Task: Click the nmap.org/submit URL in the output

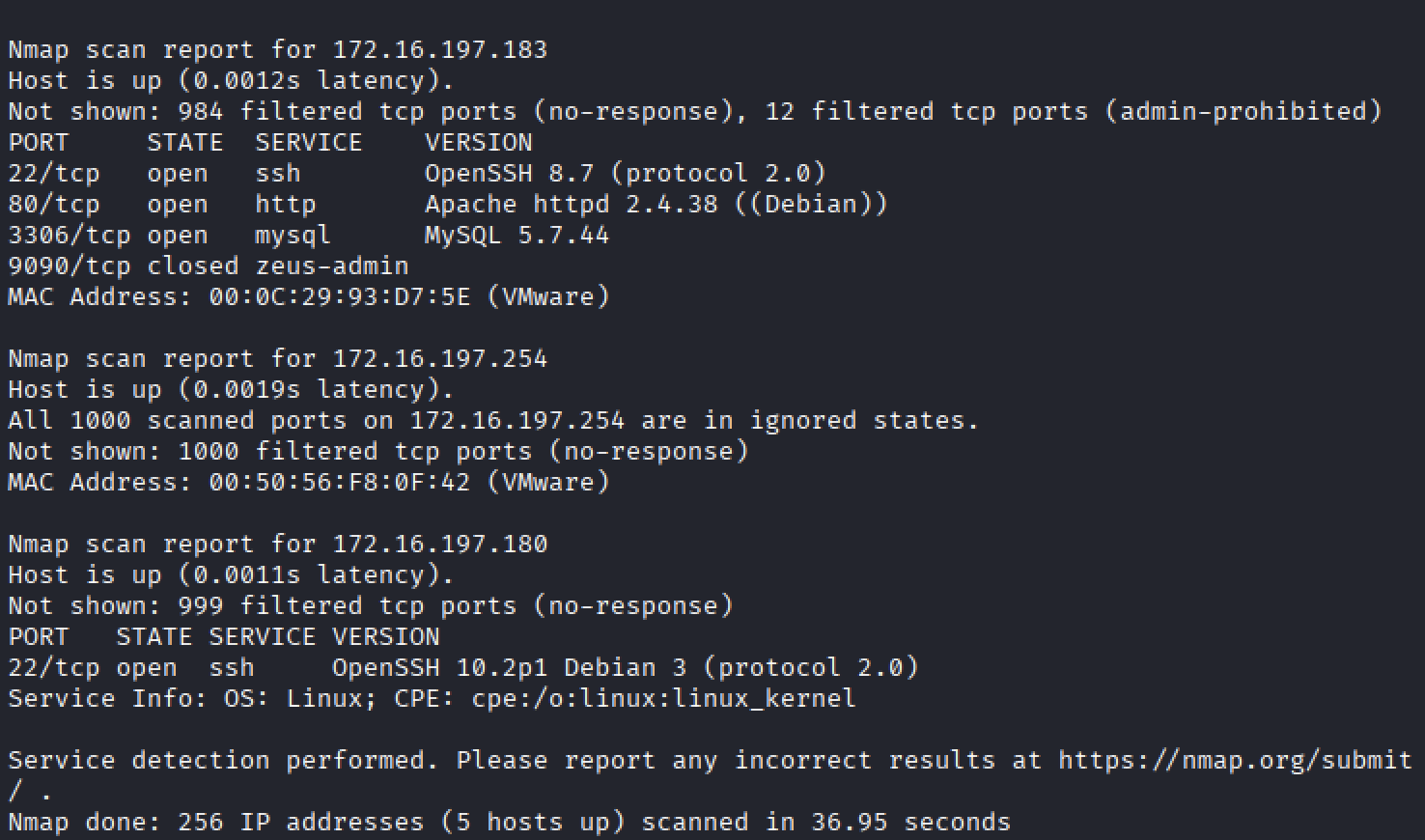Action: 1235,761
